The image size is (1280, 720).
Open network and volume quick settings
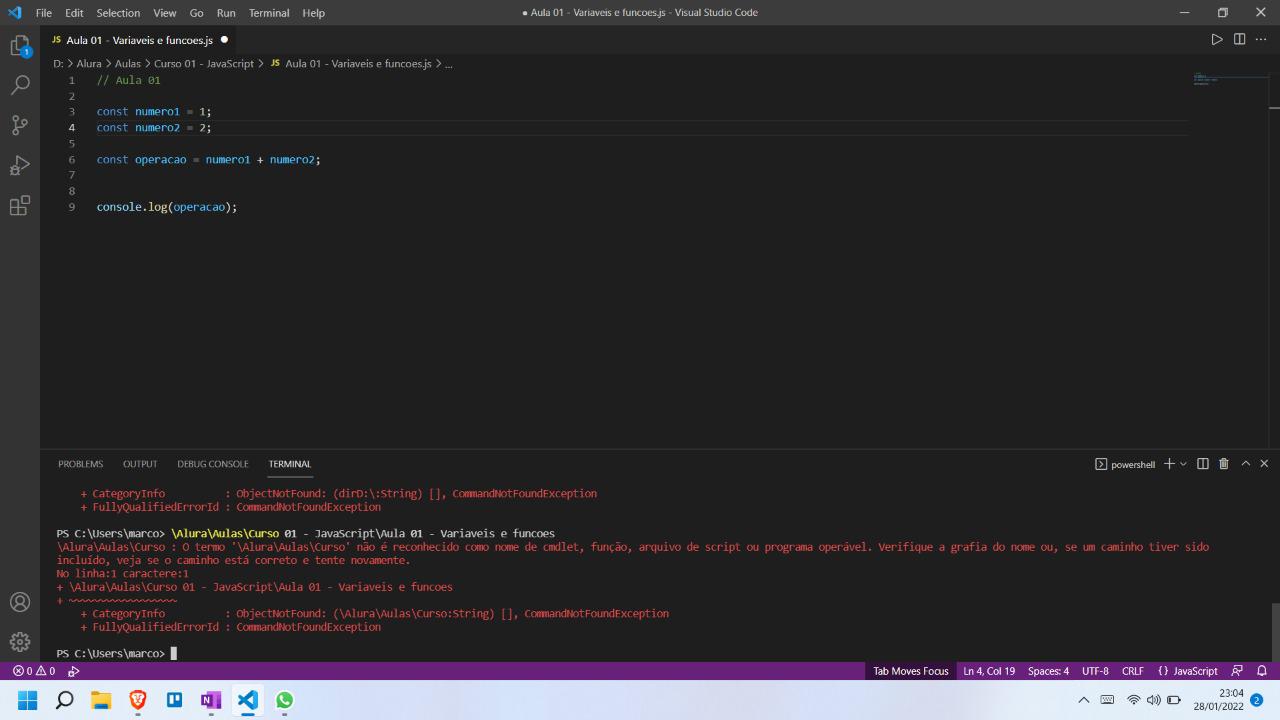point(1155,700)
